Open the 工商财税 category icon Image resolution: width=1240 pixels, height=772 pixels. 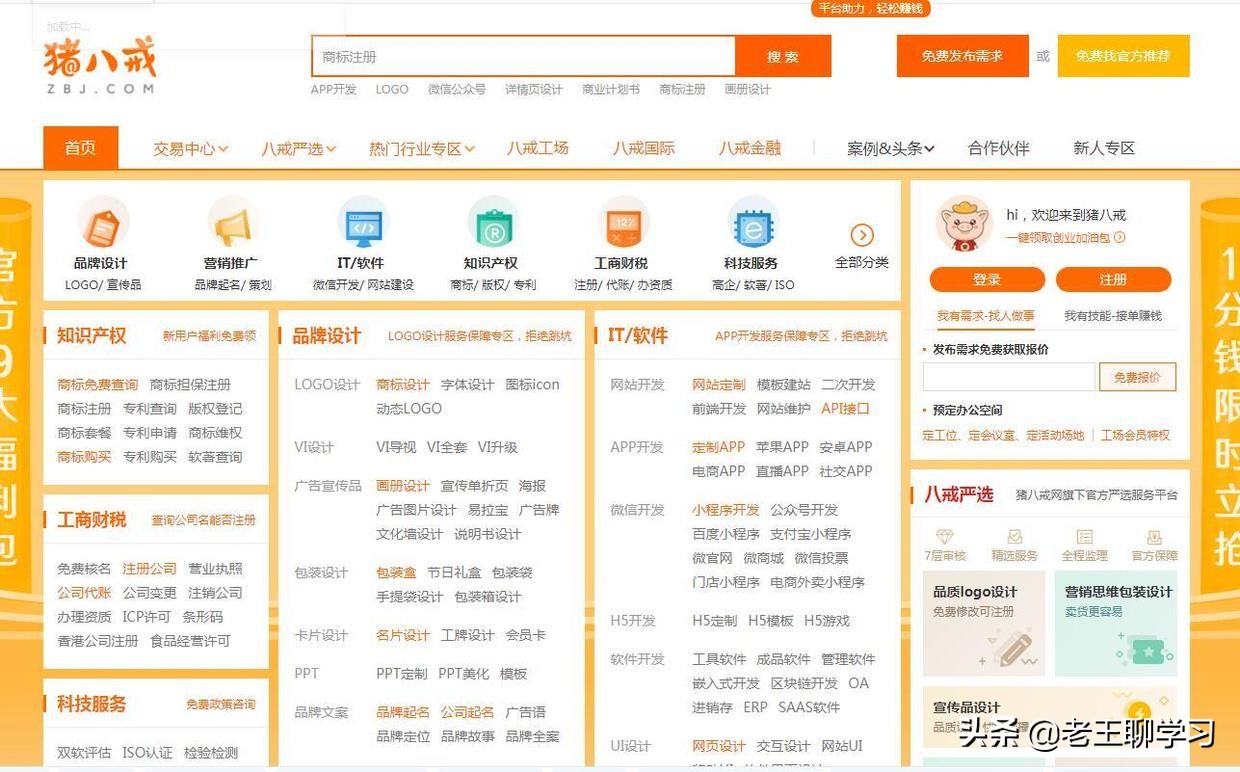click(623, 225)
